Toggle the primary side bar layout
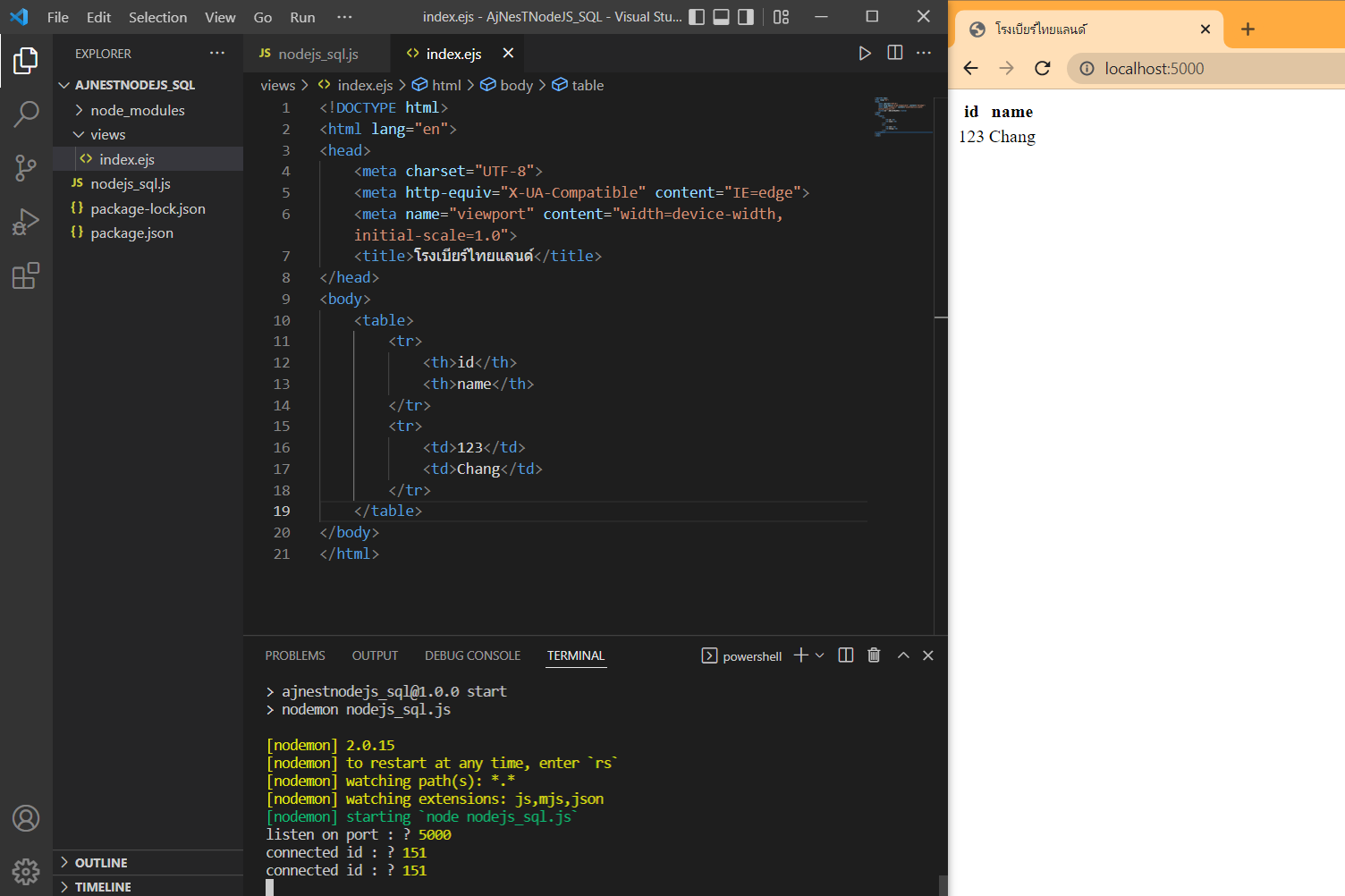 coord(697,17)
